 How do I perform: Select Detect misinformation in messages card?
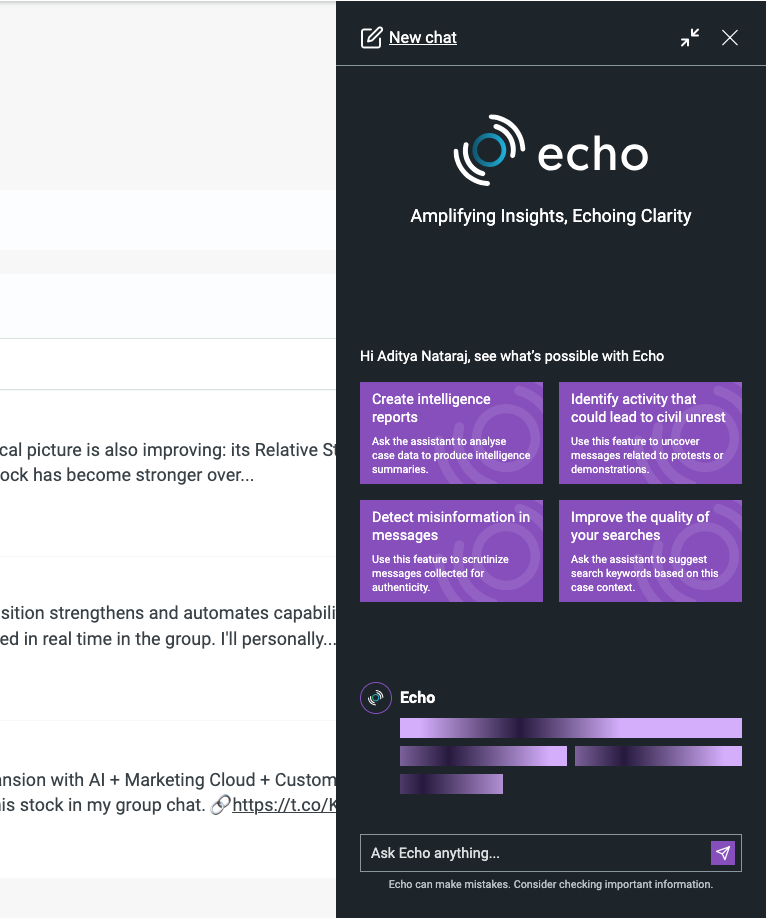tap(451, 551)
